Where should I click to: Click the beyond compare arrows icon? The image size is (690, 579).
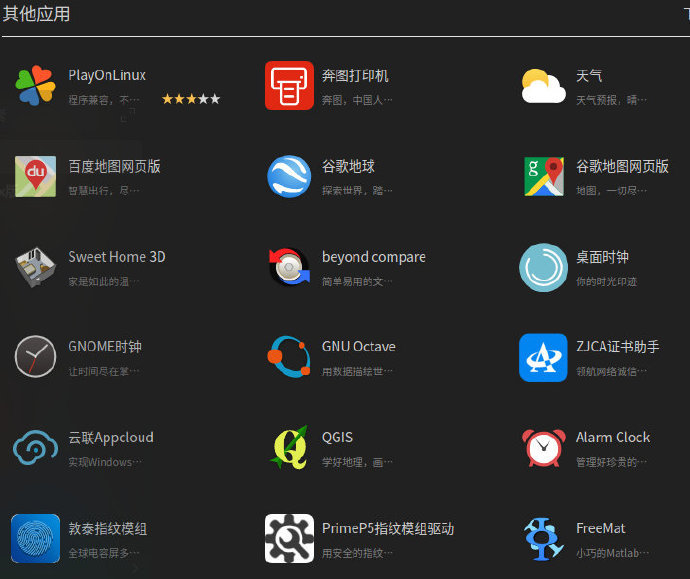click(x=289, y=267)
